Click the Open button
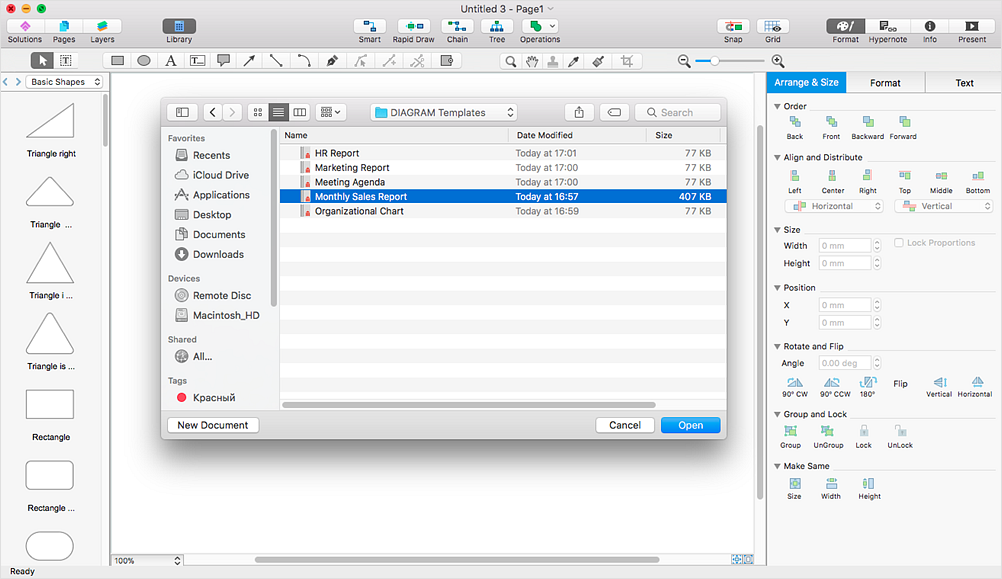The image size is (1002, 579). (690, 425)
